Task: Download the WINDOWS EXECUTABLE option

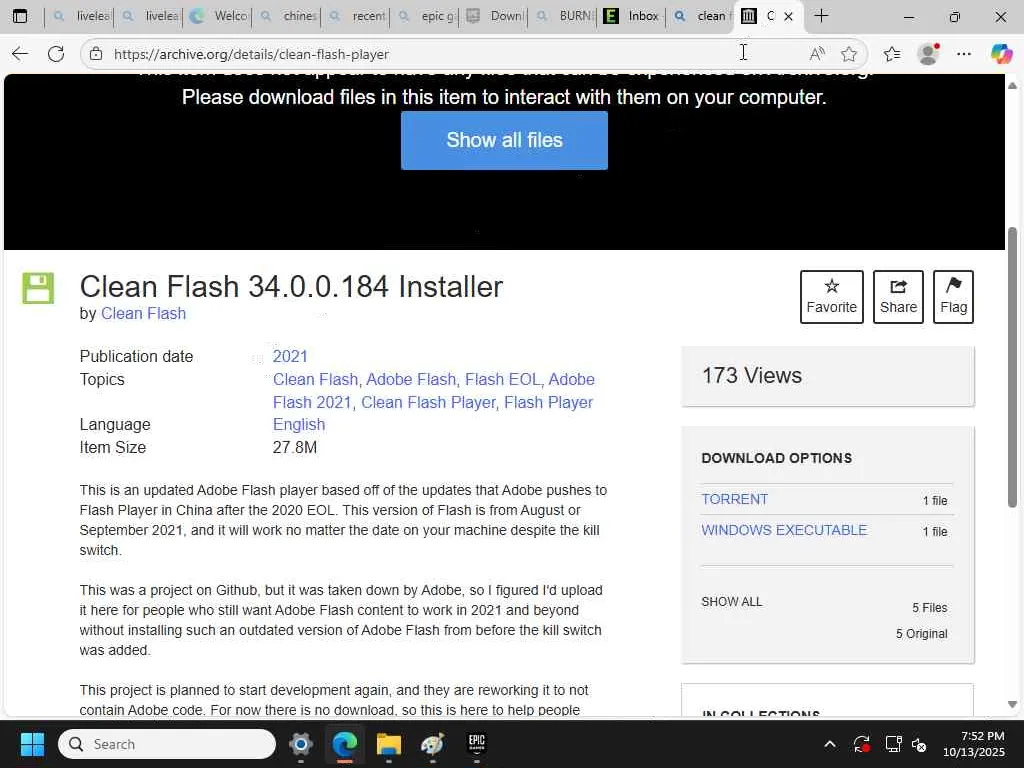Action: tap(784, 530)
